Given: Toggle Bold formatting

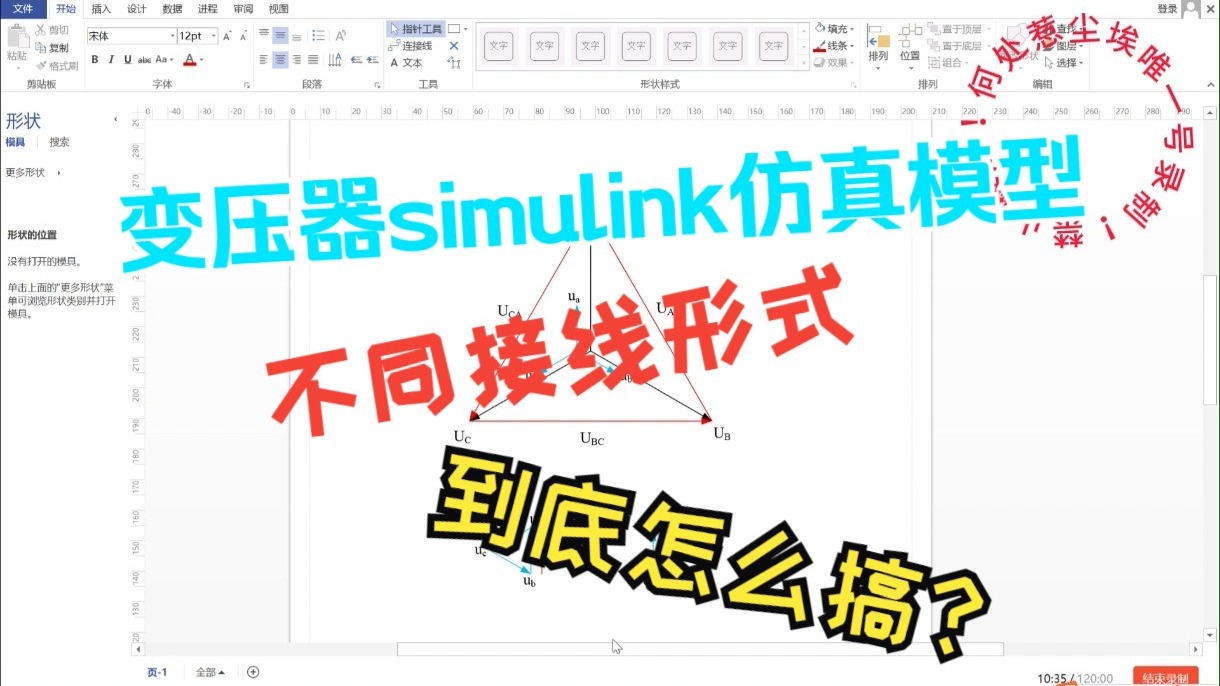Looking at the screenshot, I should (95, 60).
